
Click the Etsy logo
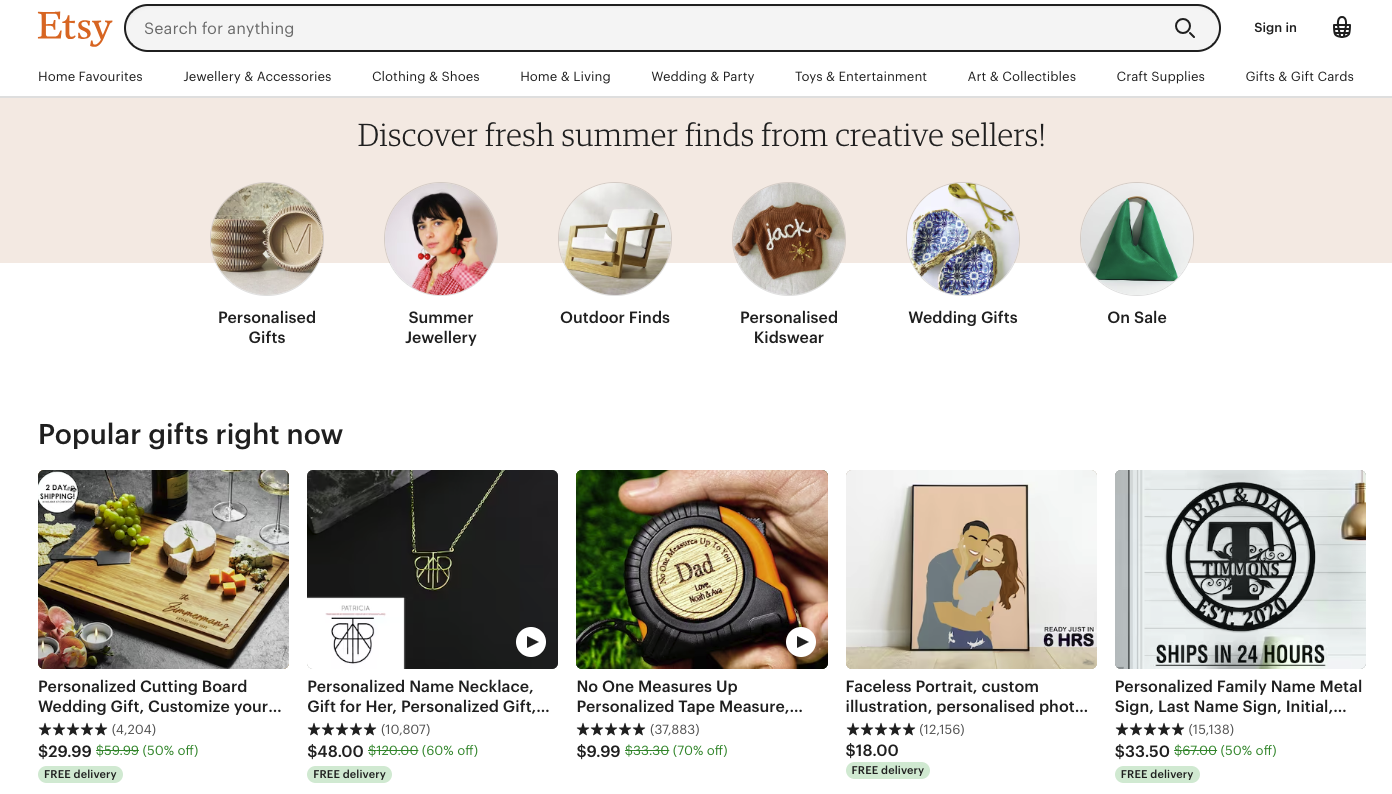74,28
